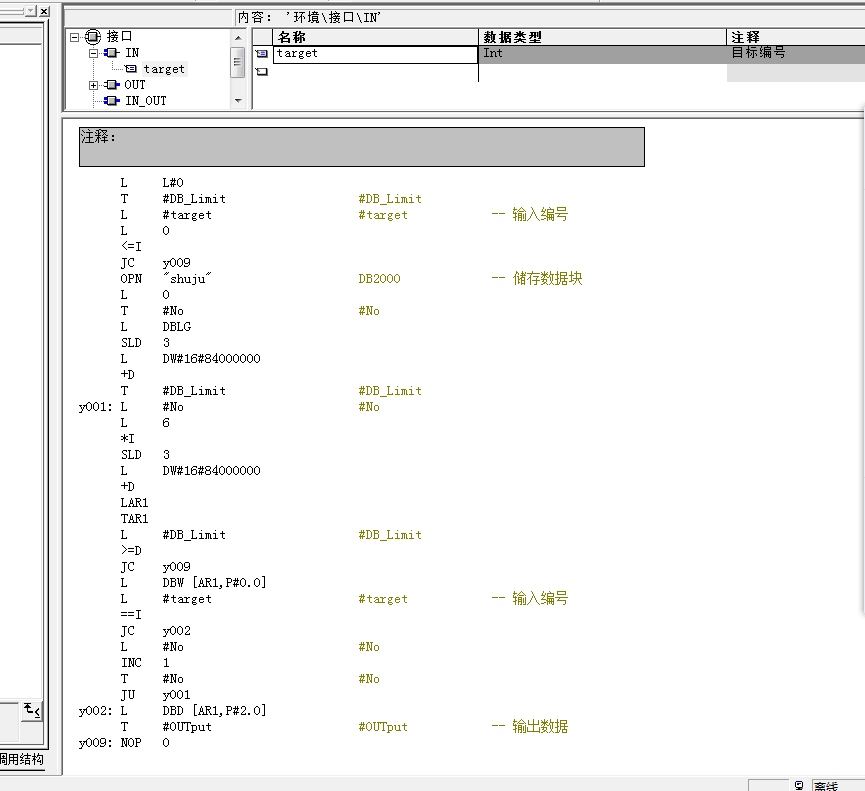Collapse the 接口 root node

[x=75, y=38]
